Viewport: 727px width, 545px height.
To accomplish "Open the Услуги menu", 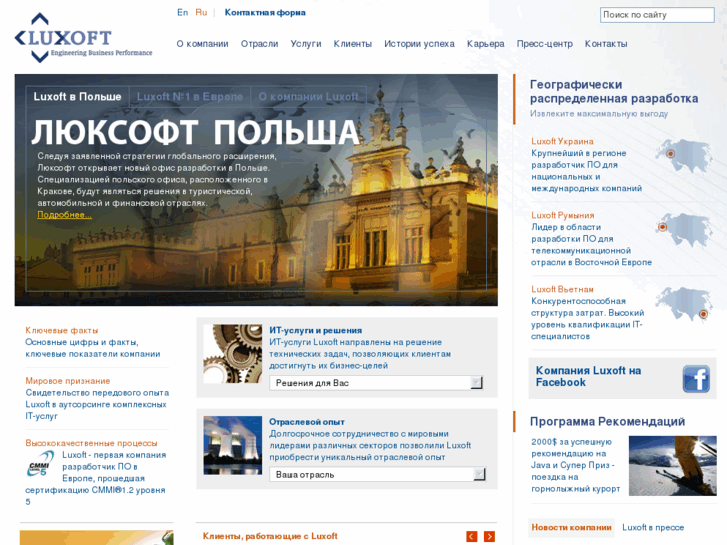I will 306,44.
